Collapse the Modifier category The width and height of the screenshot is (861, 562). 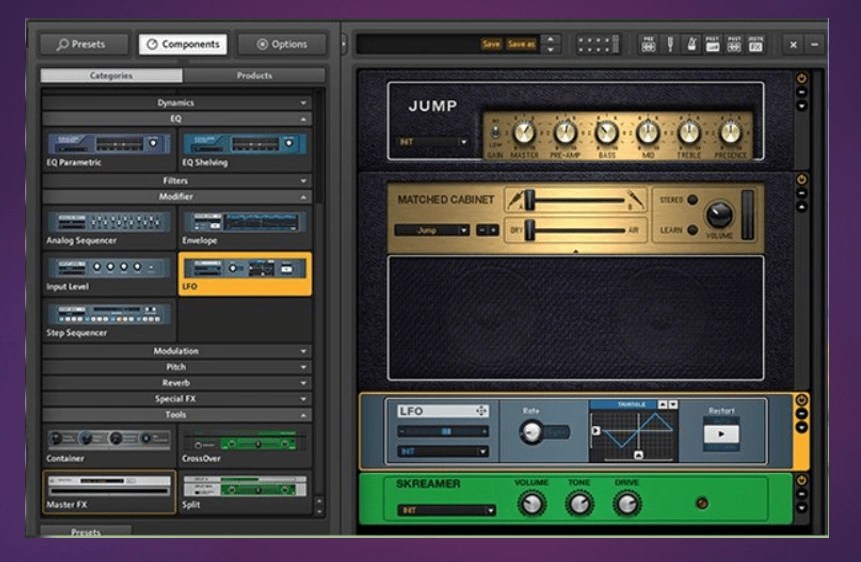coord(177,197)
